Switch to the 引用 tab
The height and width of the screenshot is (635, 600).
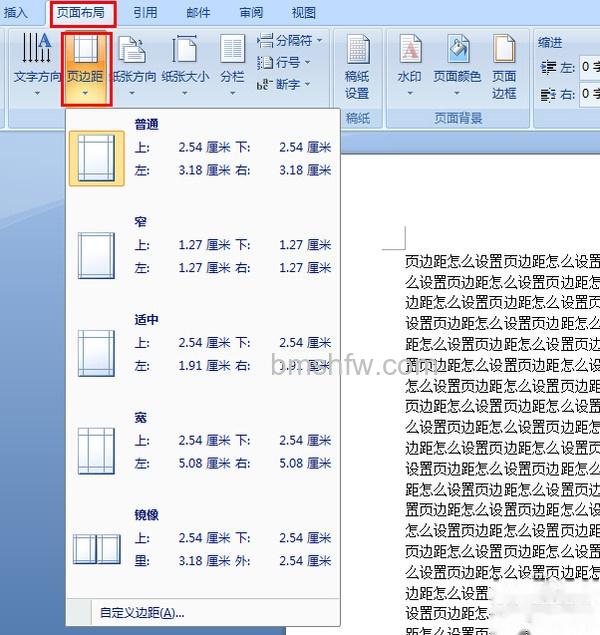point(145,13)
